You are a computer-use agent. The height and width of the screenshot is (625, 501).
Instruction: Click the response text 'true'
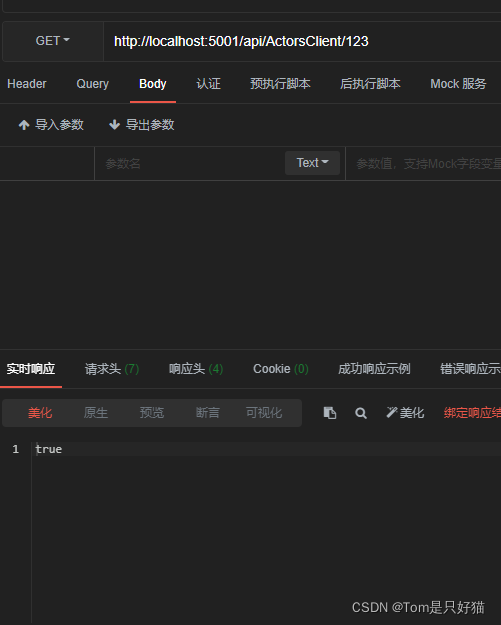tap(49, 449)
